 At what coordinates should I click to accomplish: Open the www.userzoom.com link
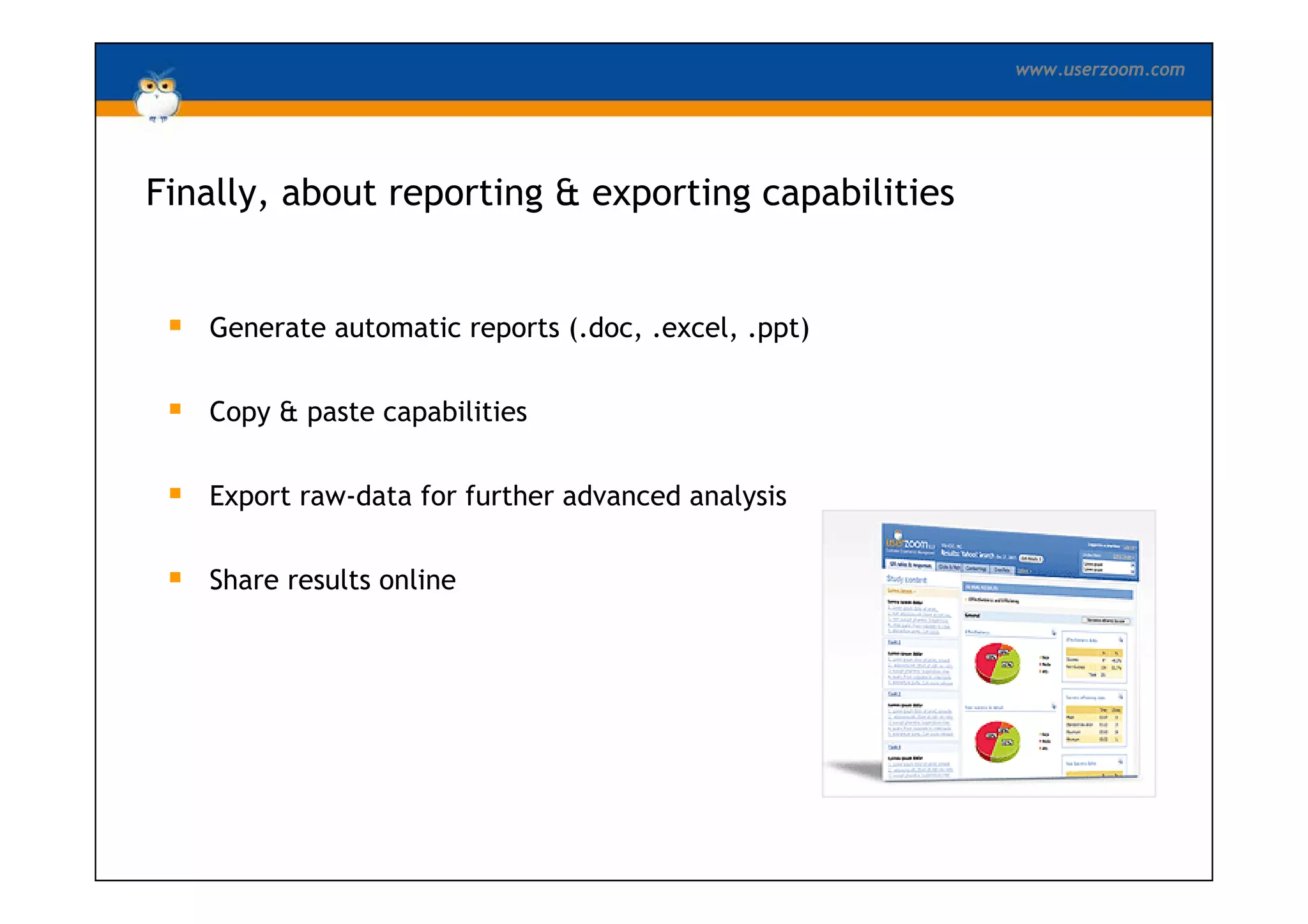pos(1100,70)
